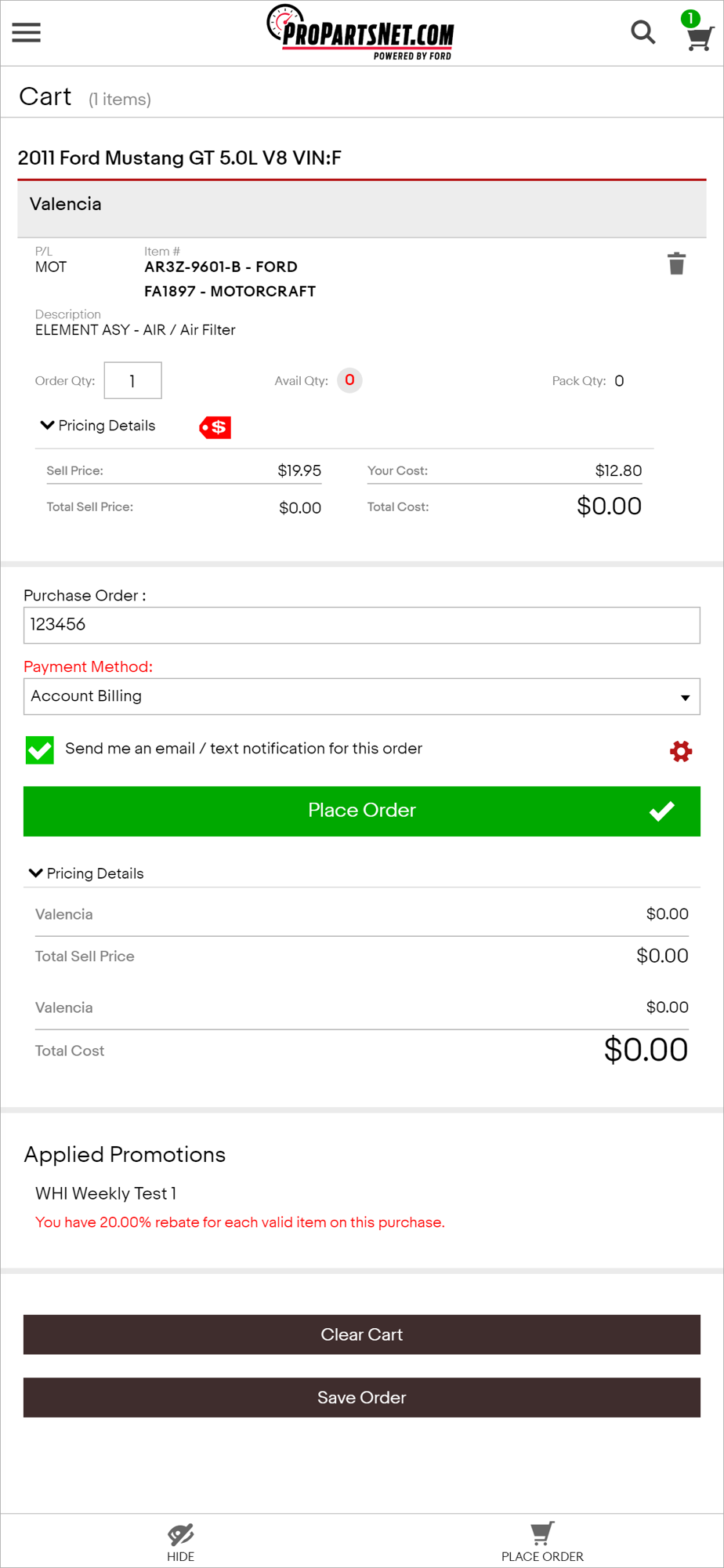
Task: Click the red Avail Qty badge
Action: (349, 380)
